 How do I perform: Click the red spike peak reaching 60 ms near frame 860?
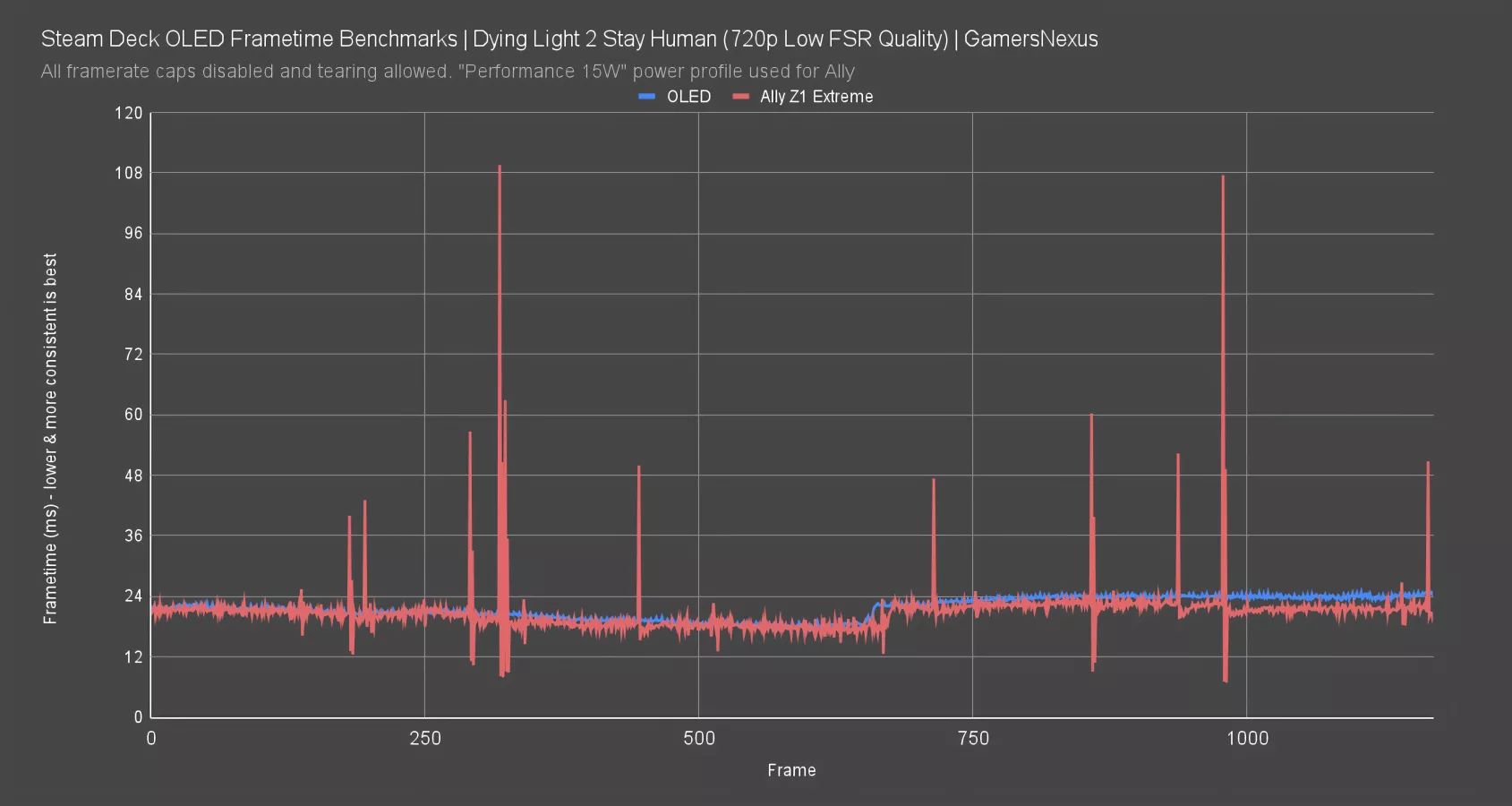tap(1091, 416)
